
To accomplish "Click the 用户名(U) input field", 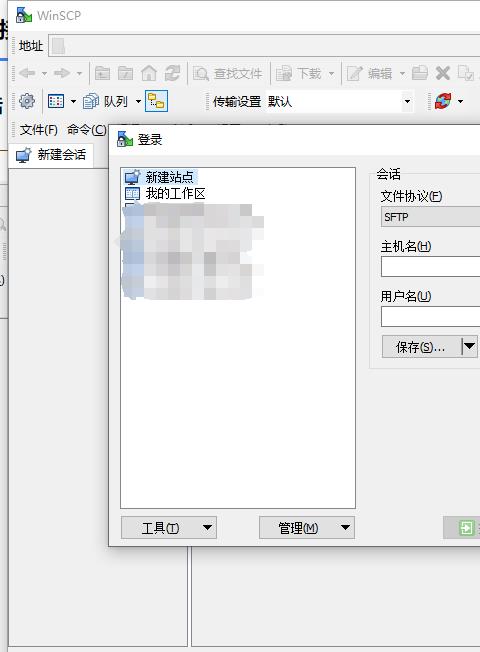I will pyautogui.click(x=431, y=316).
